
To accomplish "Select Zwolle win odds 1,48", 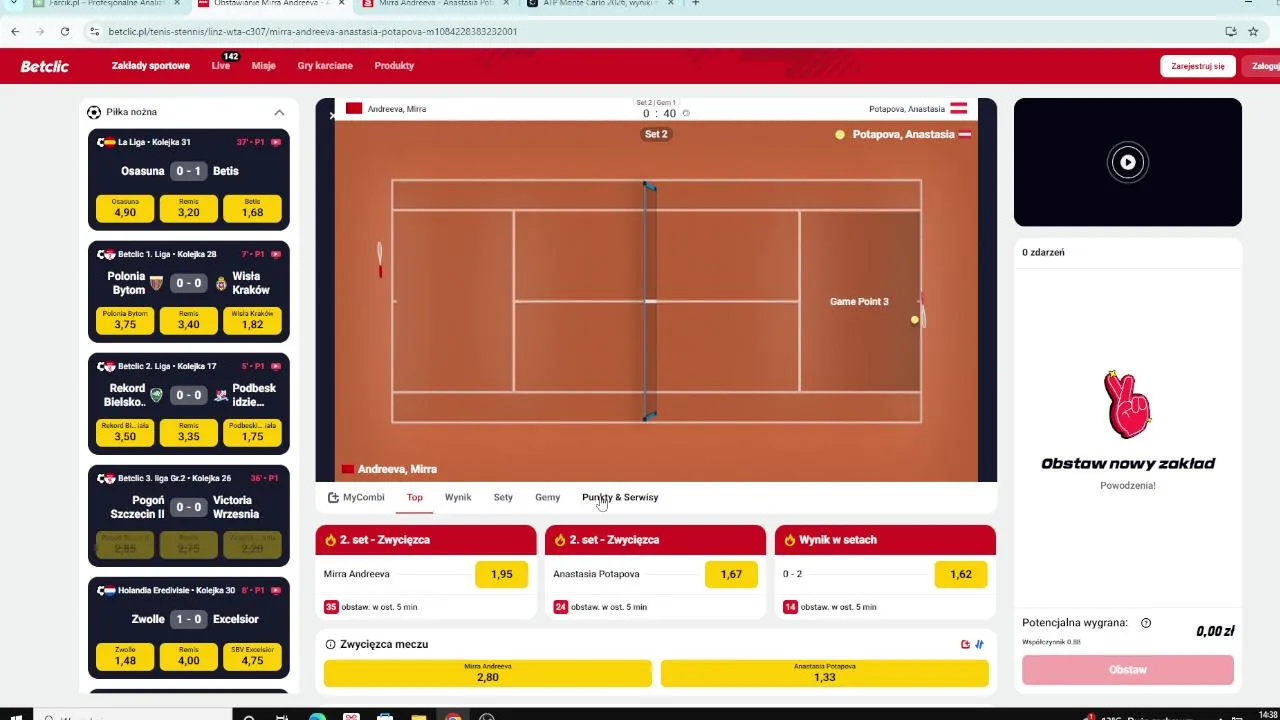I will 125,656.
